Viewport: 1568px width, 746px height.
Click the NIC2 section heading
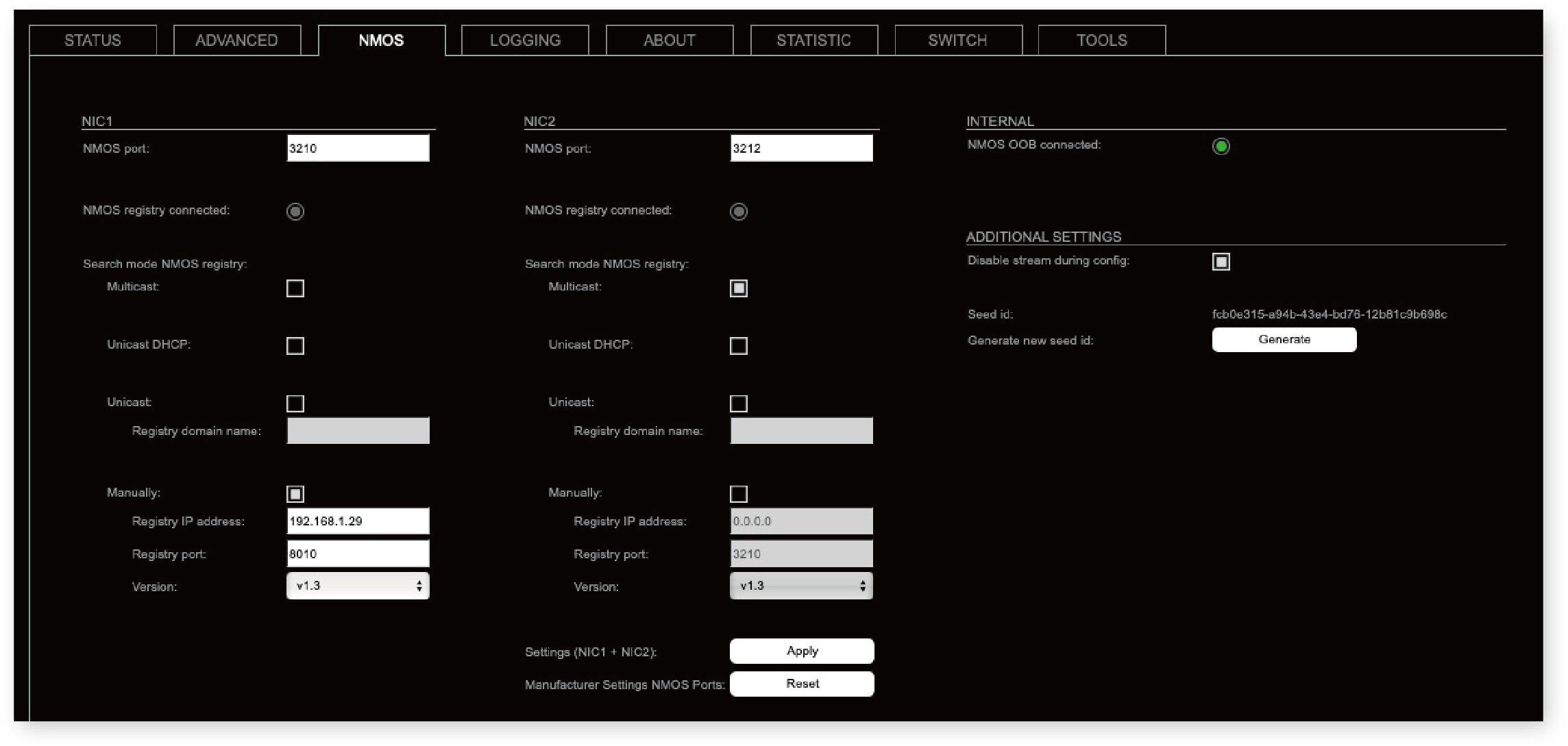(540, 121)
